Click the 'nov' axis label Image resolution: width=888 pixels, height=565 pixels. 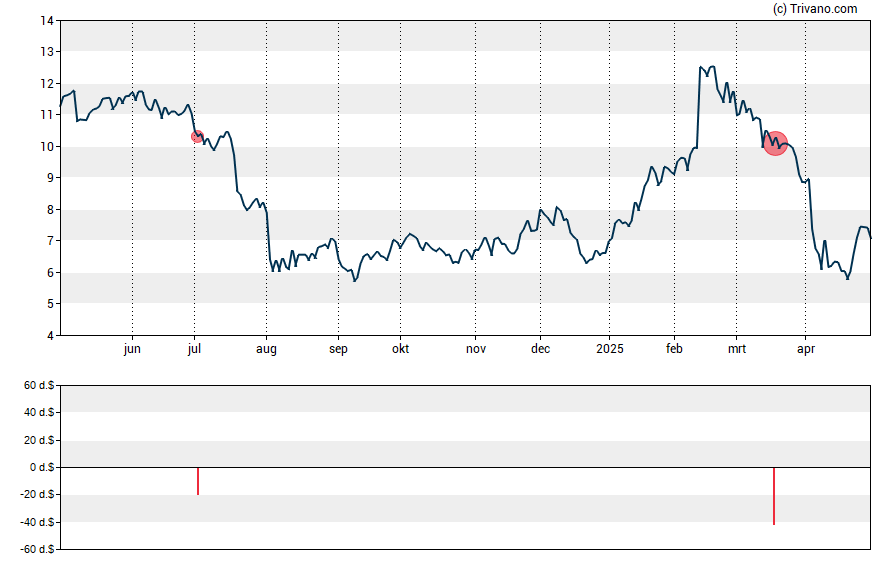(476, 349)
